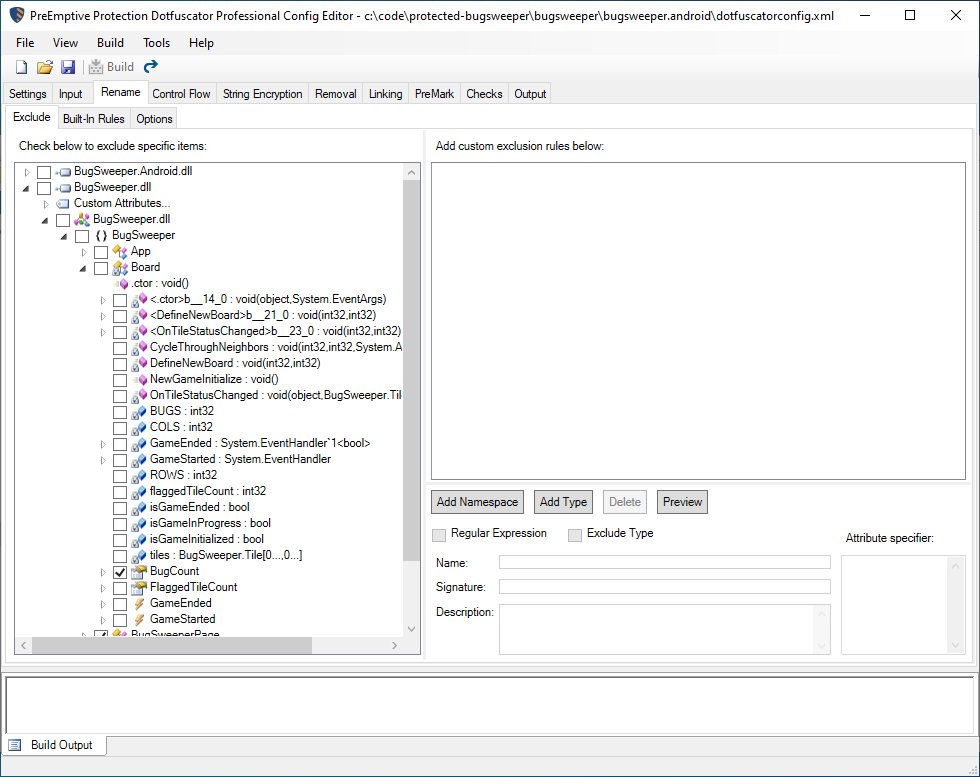Check the flaggedTileCount field checkbox
980x777 pixels.
(x=120, y=492)
